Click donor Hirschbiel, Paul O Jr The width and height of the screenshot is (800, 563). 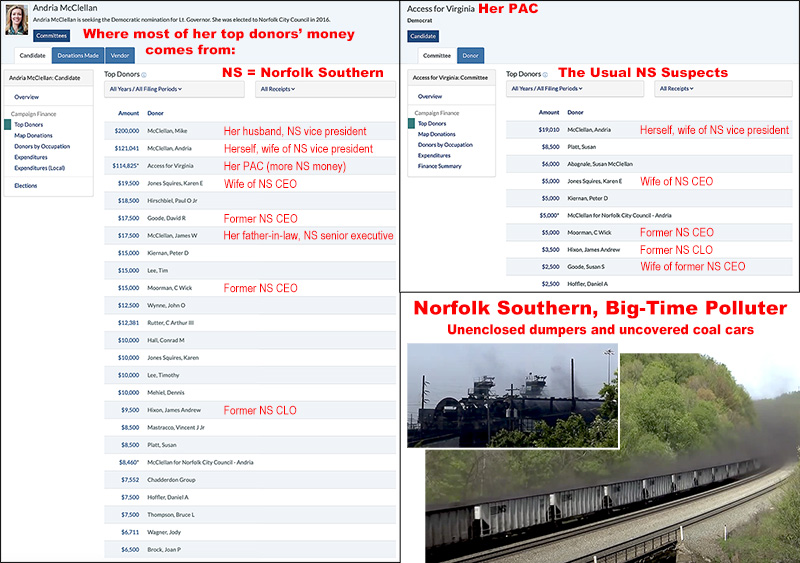coord(172,201)
